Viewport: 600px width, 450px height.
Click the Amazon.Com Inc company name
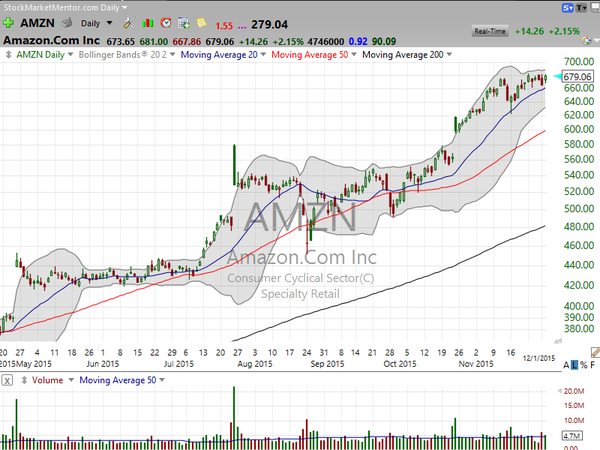click(51, 40)
